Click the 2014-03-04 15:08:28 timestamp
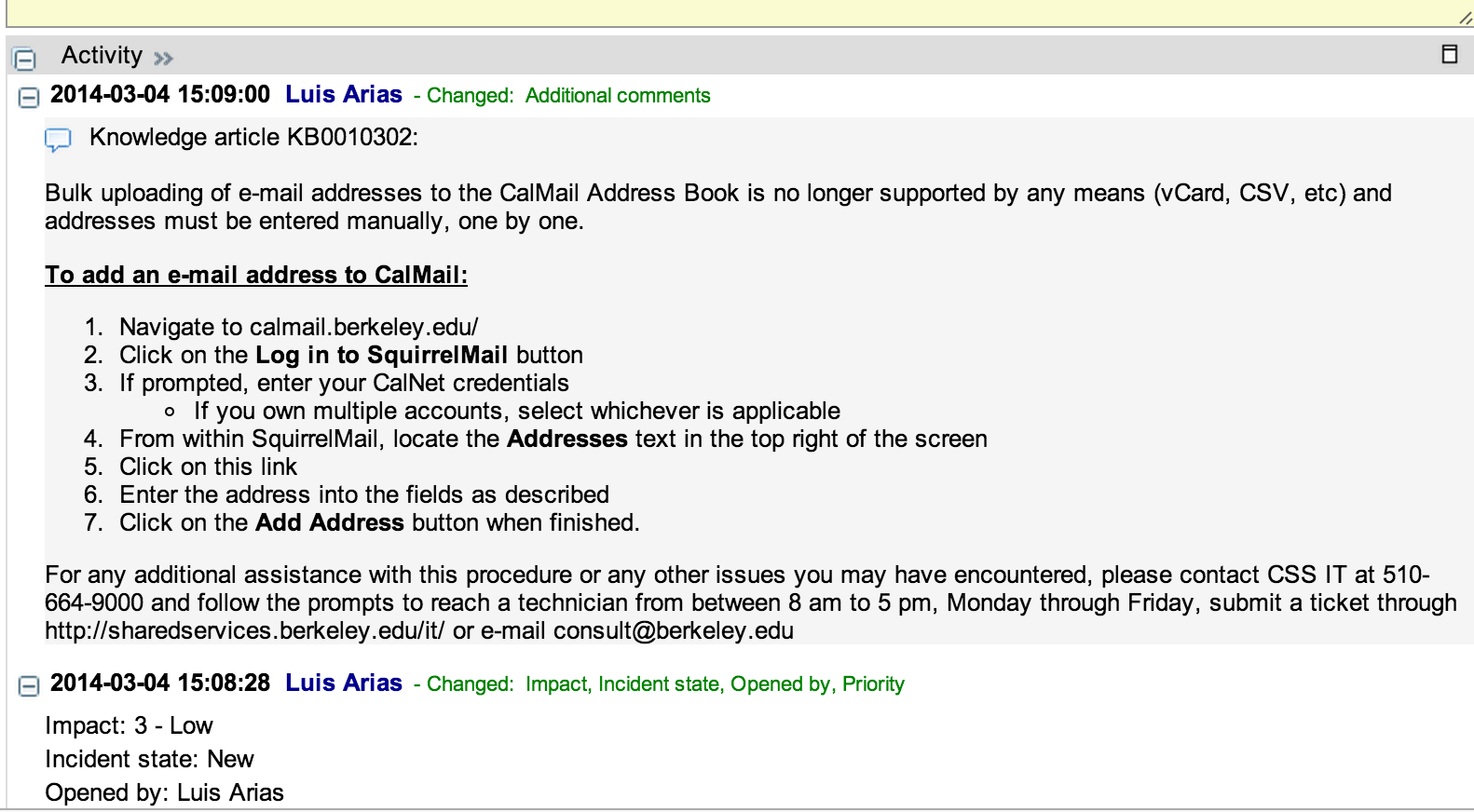Viewport: 1474px width, 812px height. (159, 683)
